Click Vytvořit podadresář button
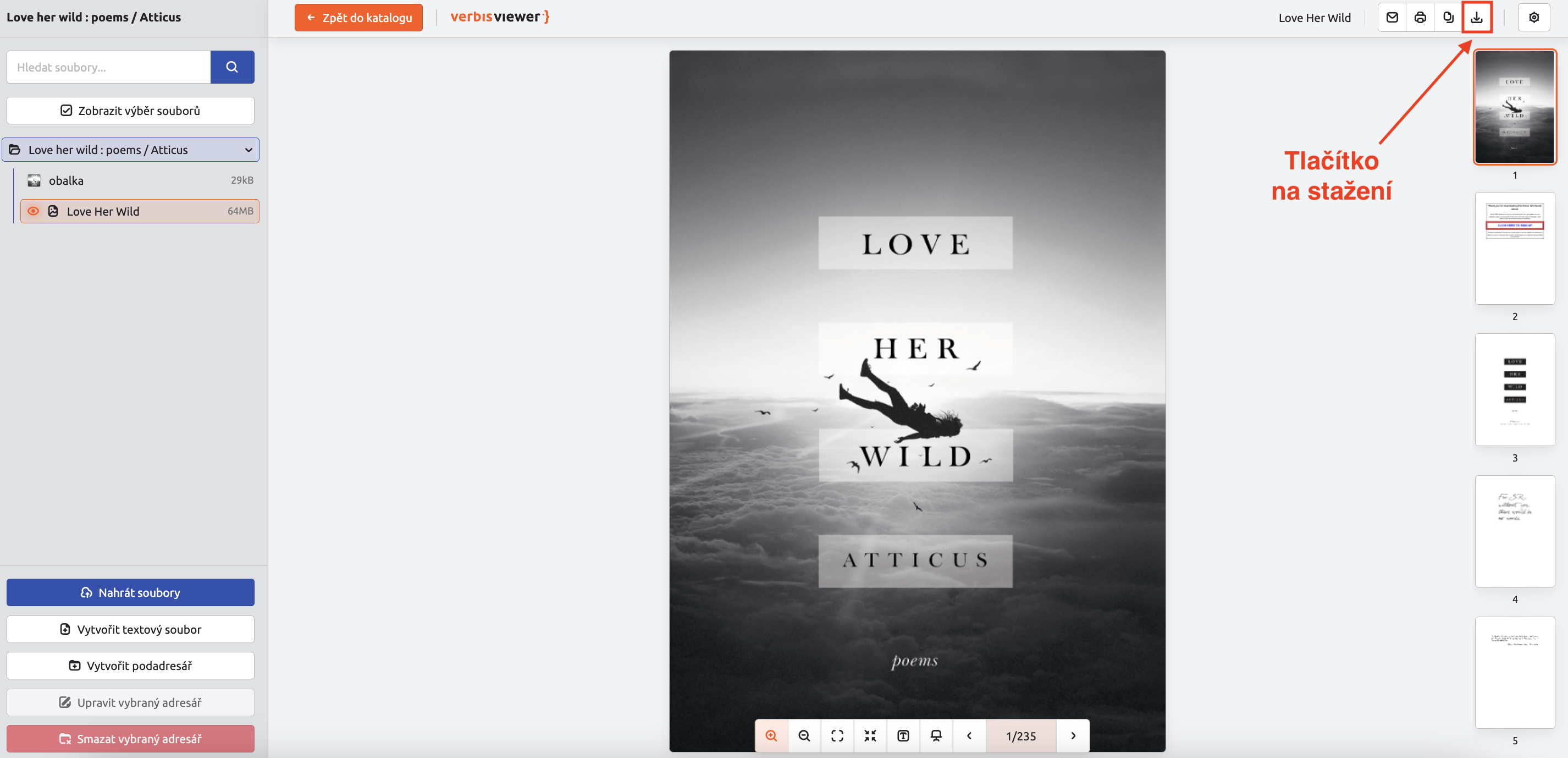The image size is (1568, 758). [x=130, y=666]
